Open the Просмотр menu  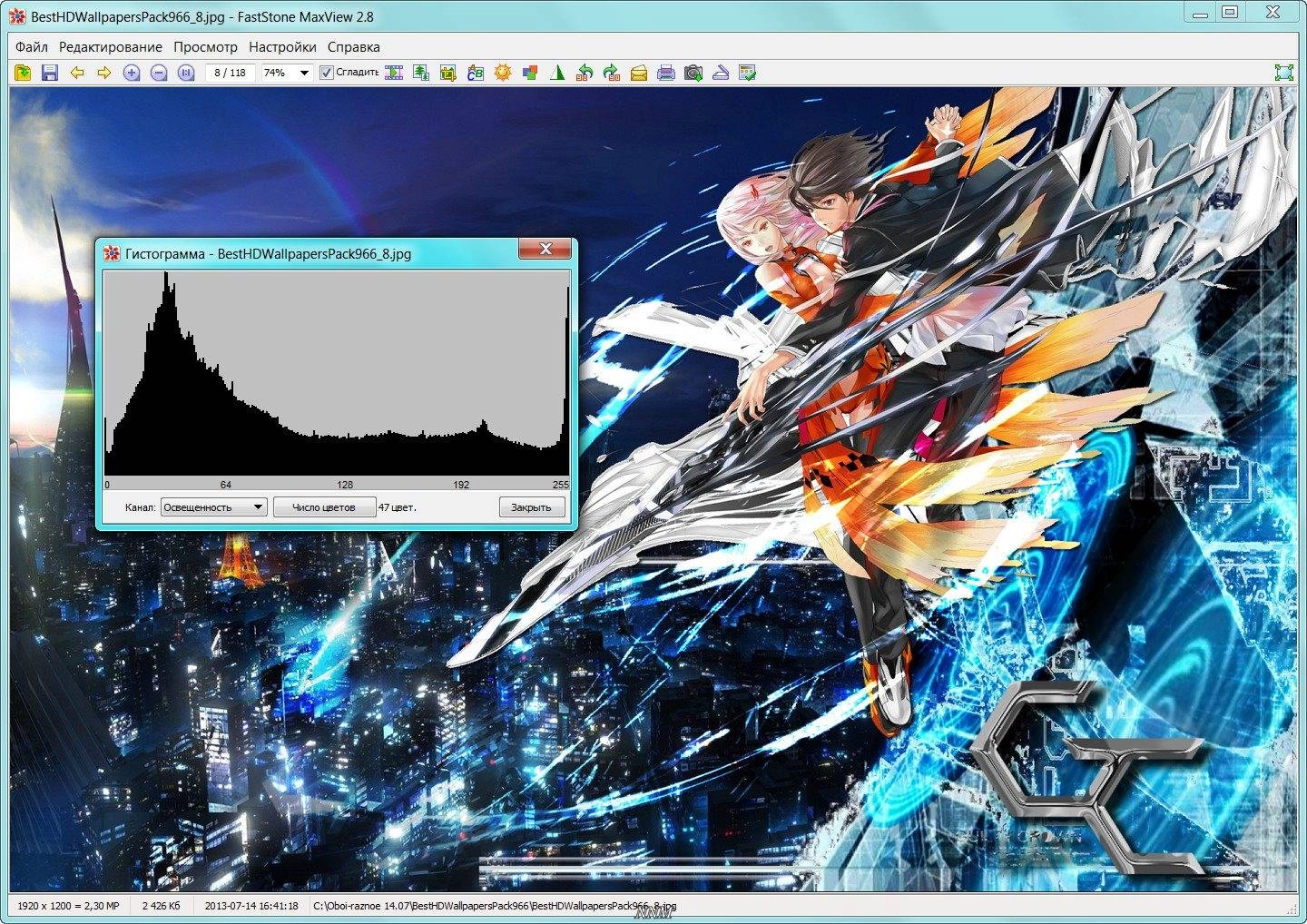point(205,47)
